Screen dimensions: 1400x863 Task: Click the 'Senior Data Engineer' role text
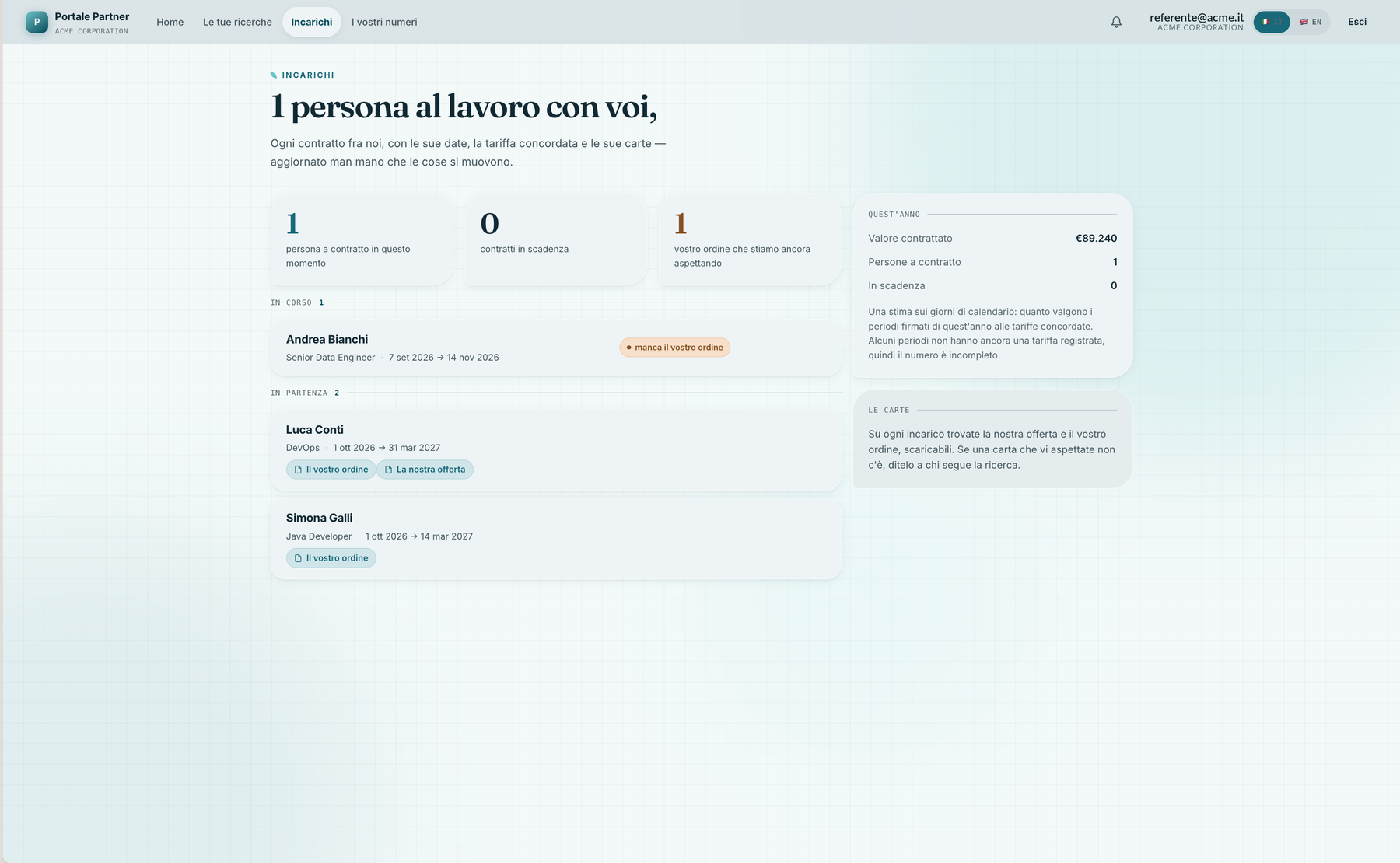point(331,358)
